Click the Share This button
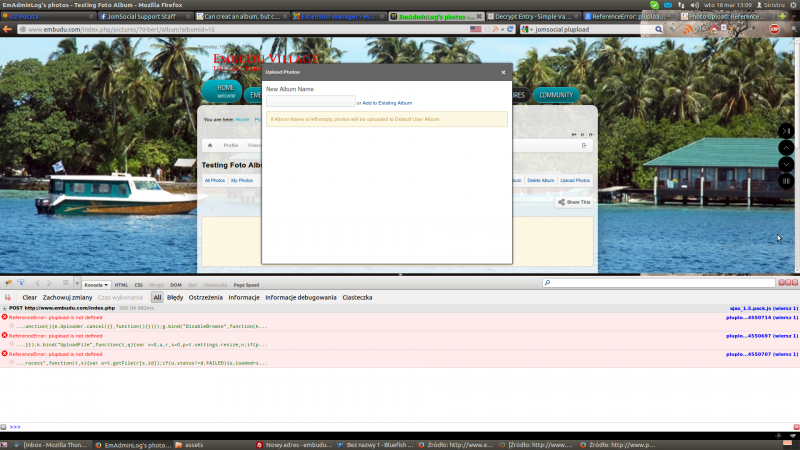 [x=574, y=202]
